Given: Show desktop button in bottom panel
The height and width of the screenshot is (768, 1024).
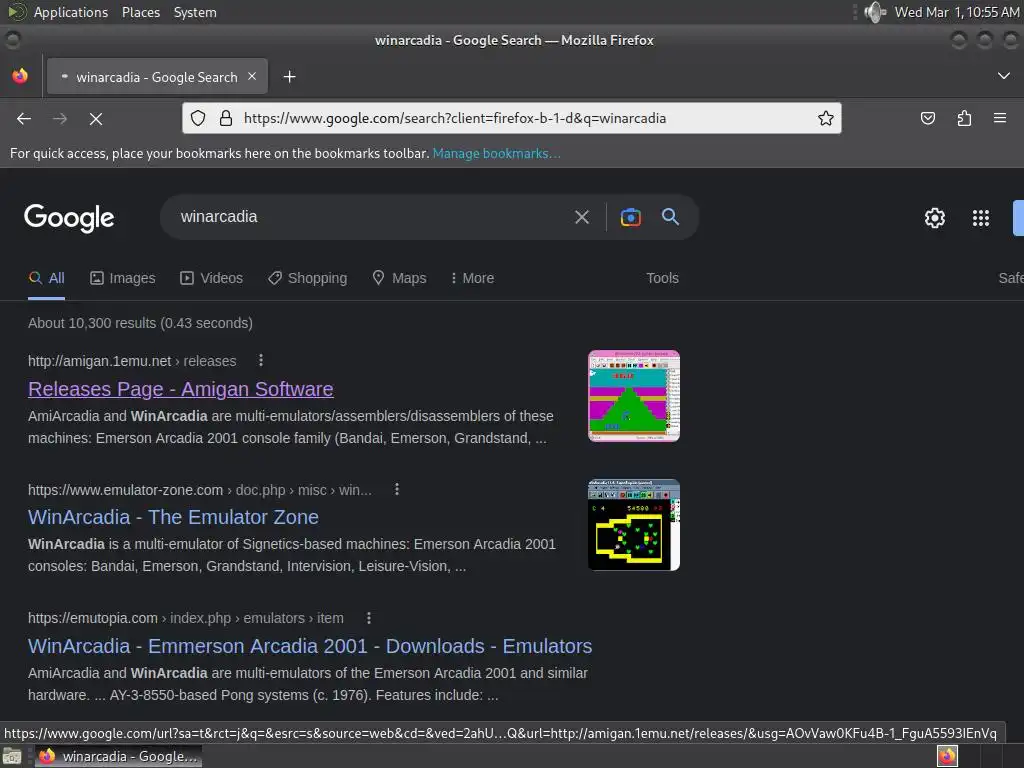Looking at the screenshot, I should click(12, 757).
